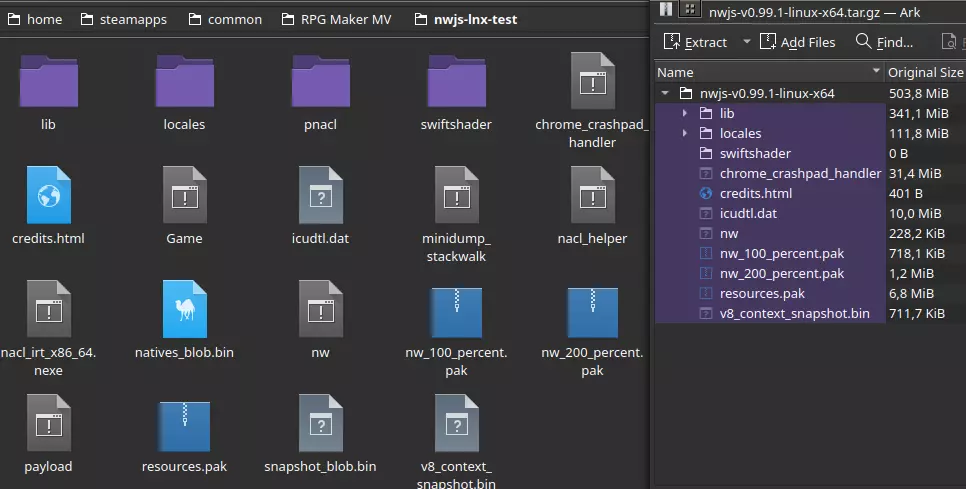This screenshot has height=489, width=966.
Task: Select the chrome_crashpad_handler file icon
Action: point(593,81)
